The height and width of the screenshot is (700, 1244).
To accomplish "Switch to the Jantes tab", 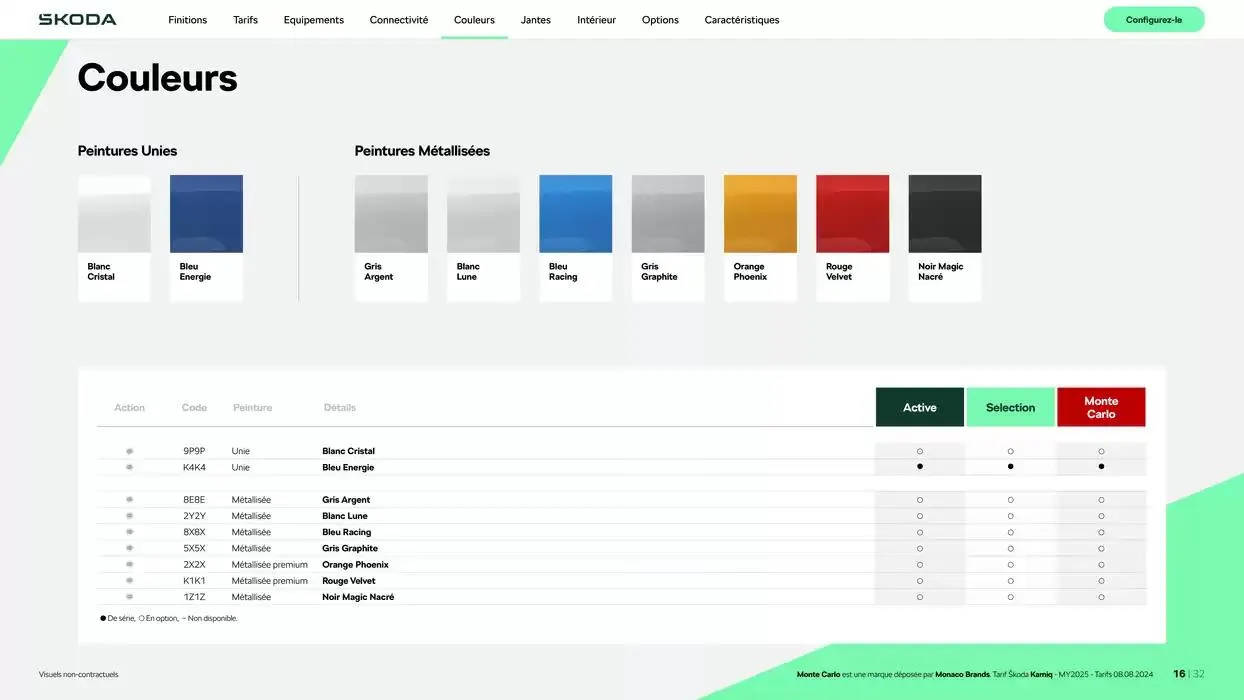I will (536, 20).
